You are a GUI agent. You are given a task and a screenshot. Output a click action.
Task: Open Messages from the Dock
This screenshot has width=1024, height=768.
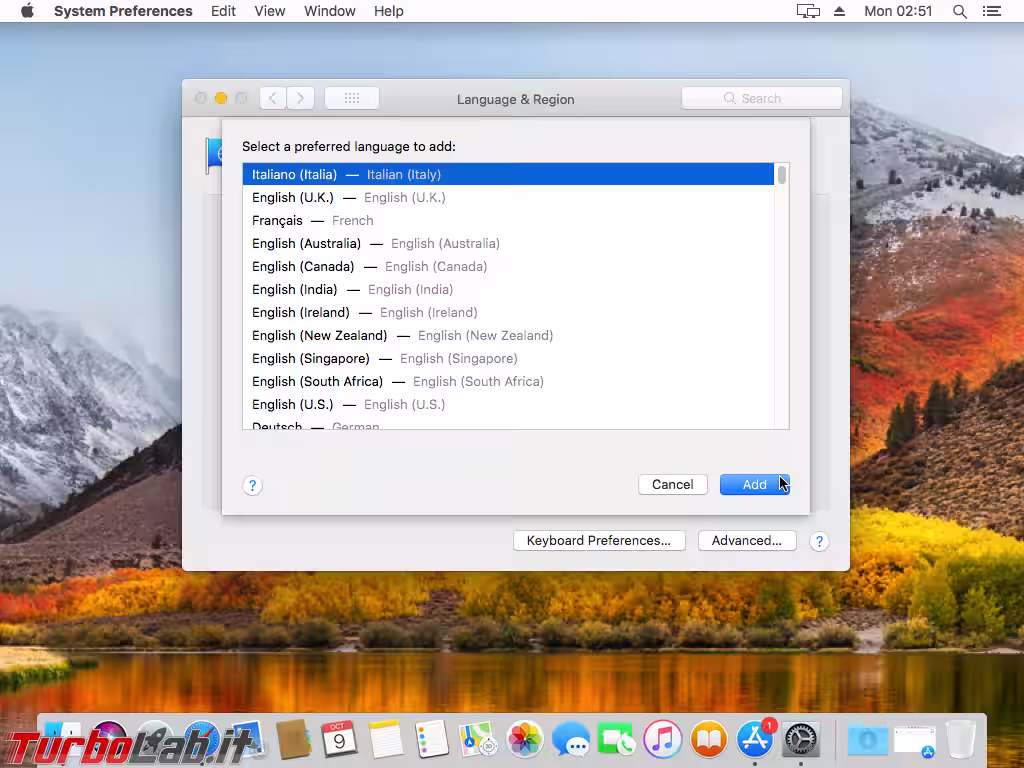point(572,740)
